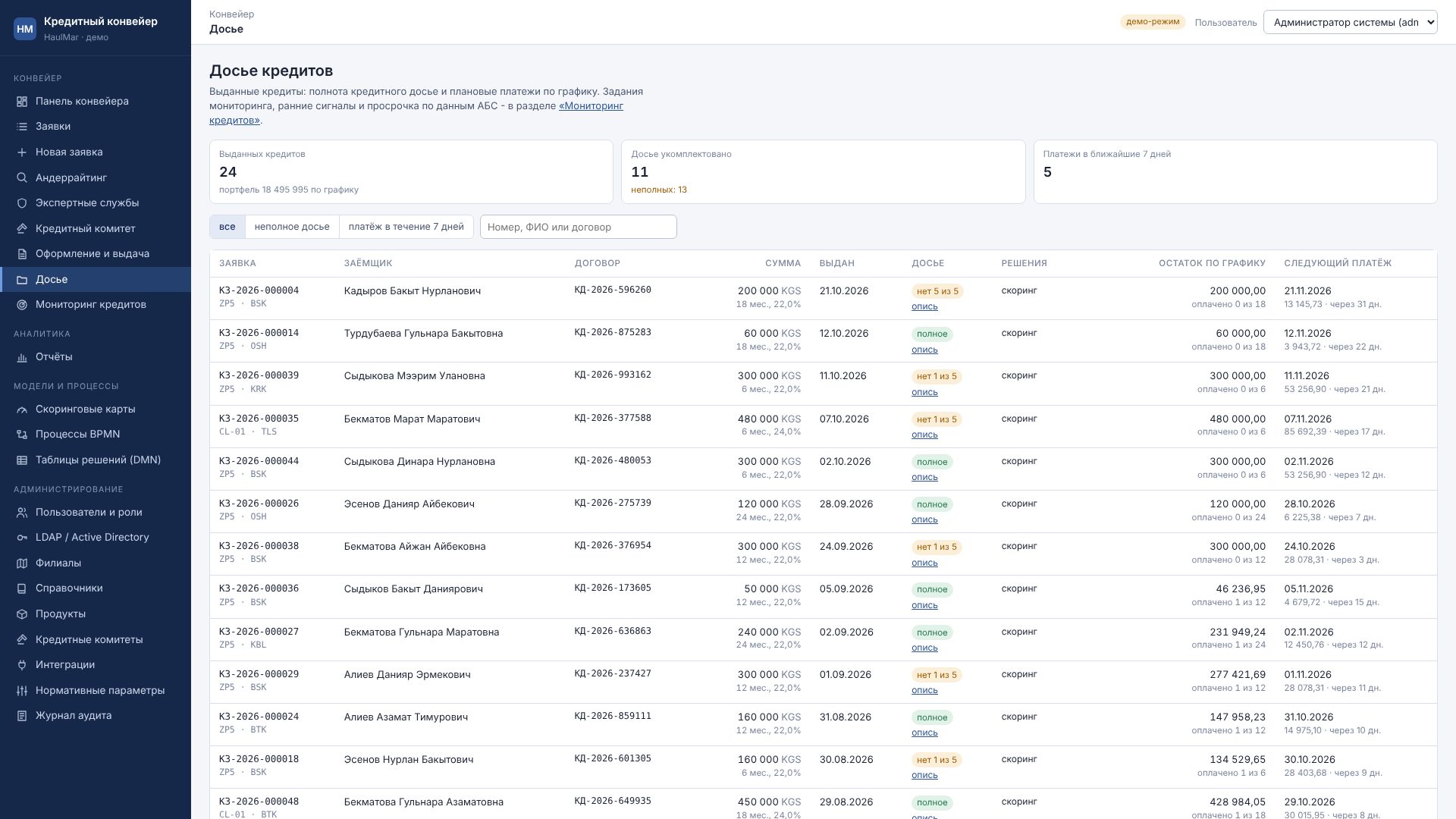The image size is (1456, 819).
Task: Open the Процессы BPMN flow icon
Action: coord(22,435)
